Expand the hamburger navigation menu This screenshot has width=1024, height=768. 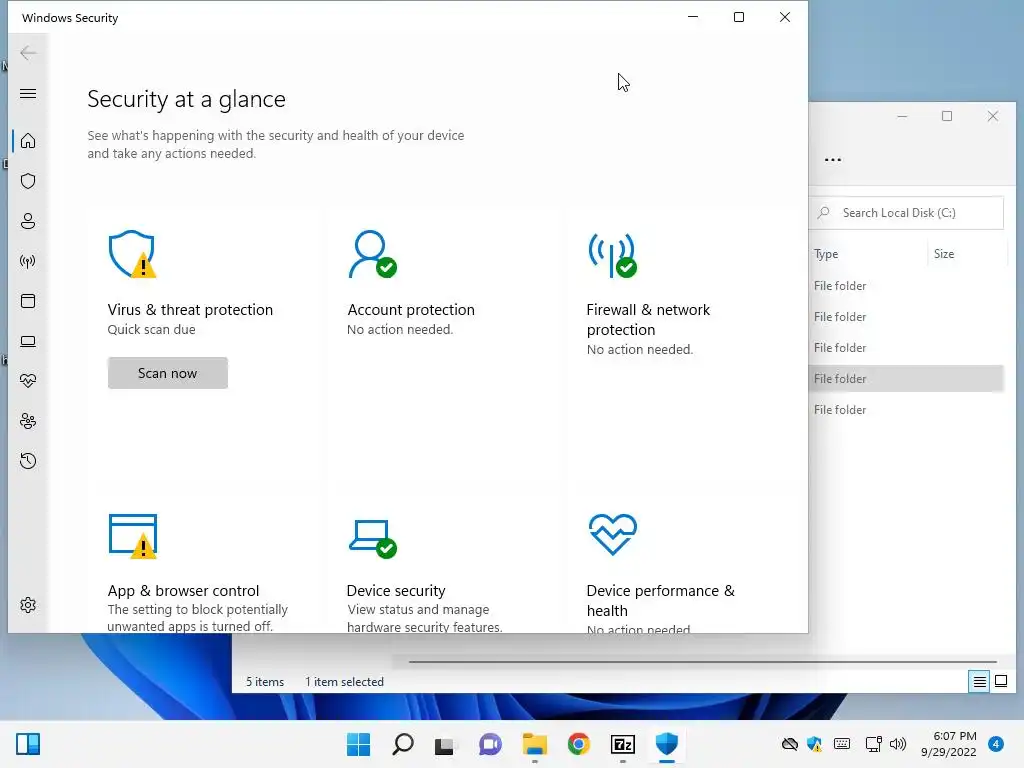pyautogui.click(x=27, y=93)
